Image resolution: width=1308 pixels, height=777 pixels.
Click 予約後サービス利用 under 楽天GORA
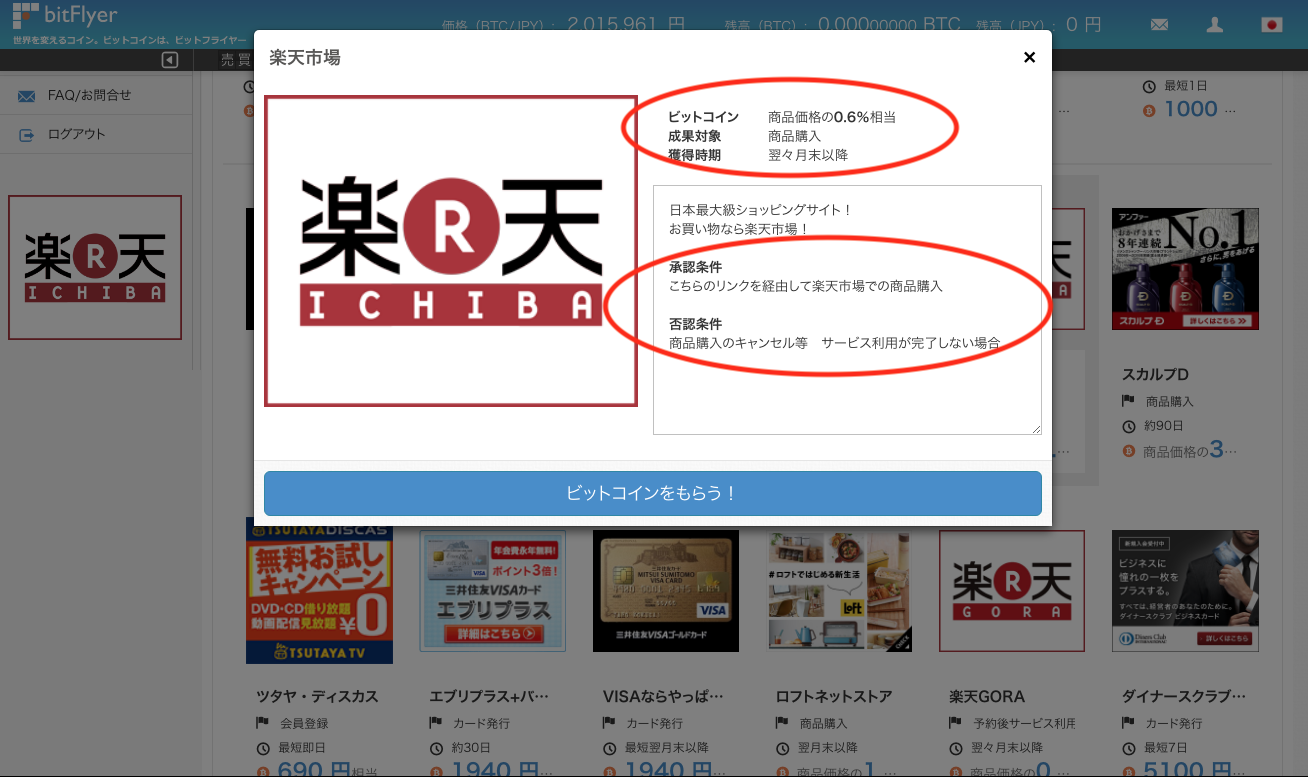tap(1024, 723)
